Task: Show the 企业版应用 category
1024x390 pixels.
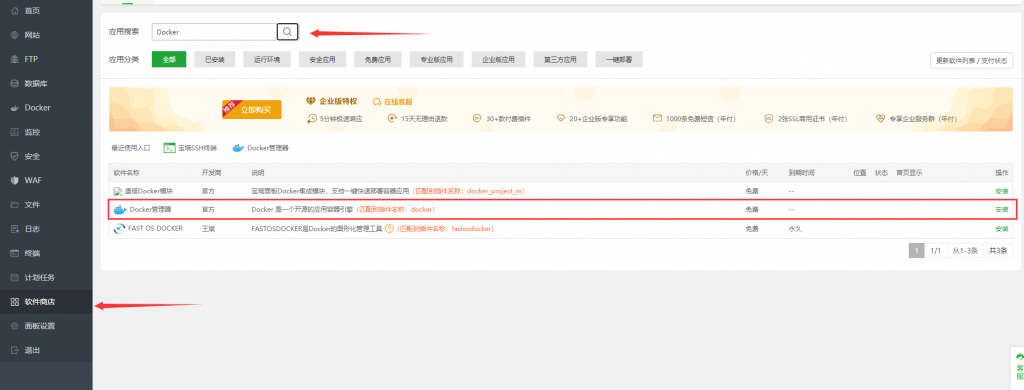Action: [498, 59]
